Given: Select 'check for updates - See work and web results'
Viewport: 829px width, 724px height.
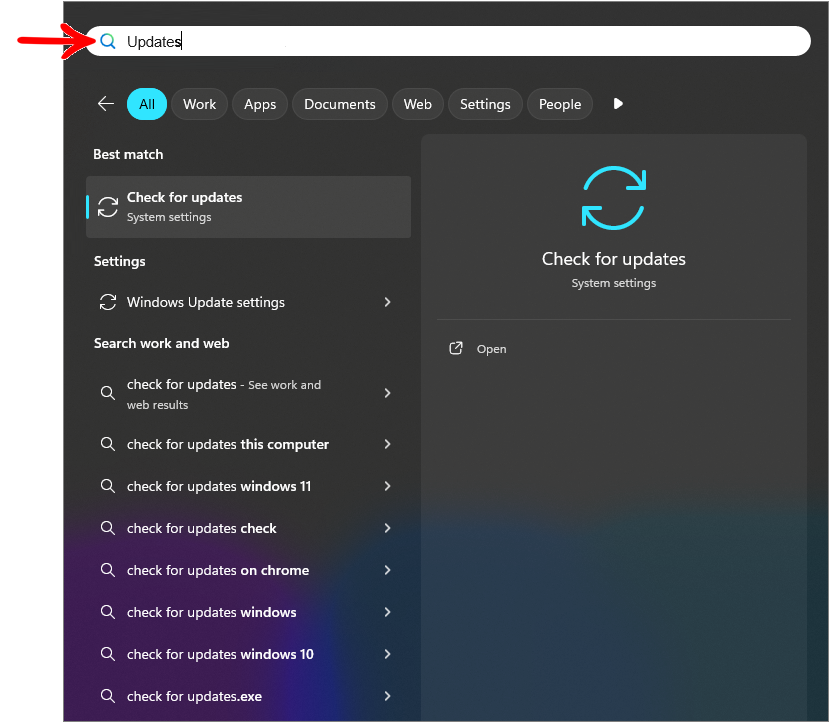Looking at the screenshot, I should tap(248, 393).
